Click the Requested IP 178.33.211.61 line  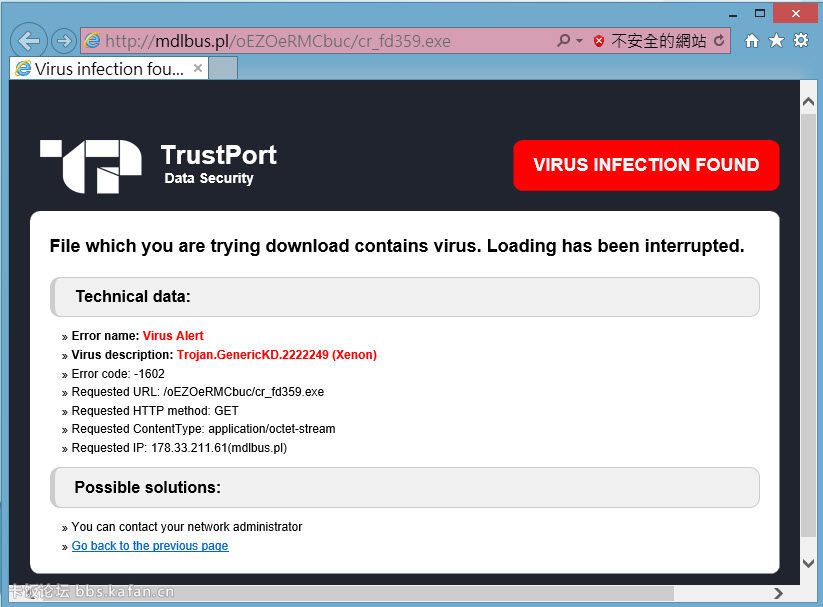point(179,448)
